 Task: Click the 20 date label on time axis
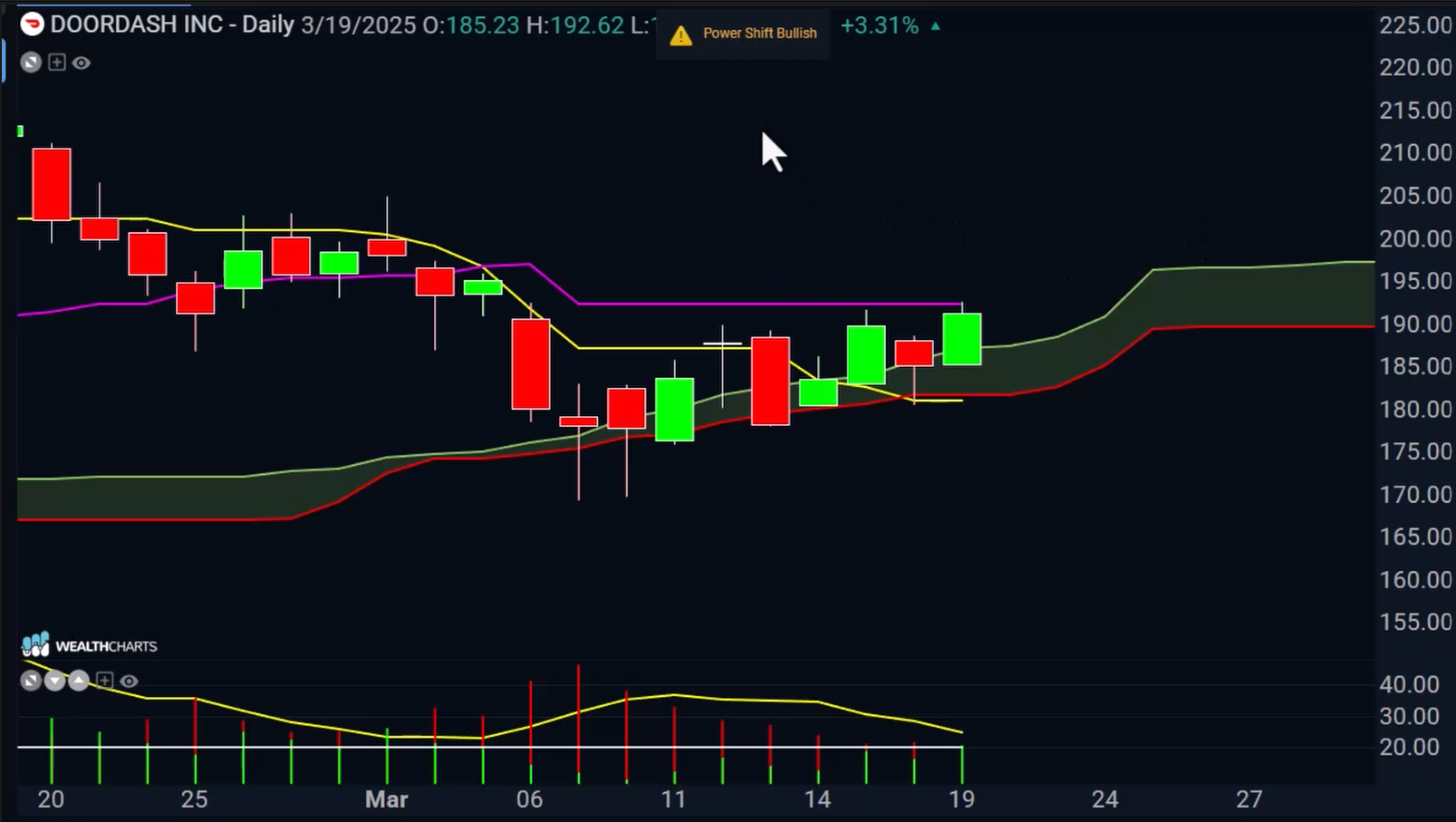pos(51,799)
